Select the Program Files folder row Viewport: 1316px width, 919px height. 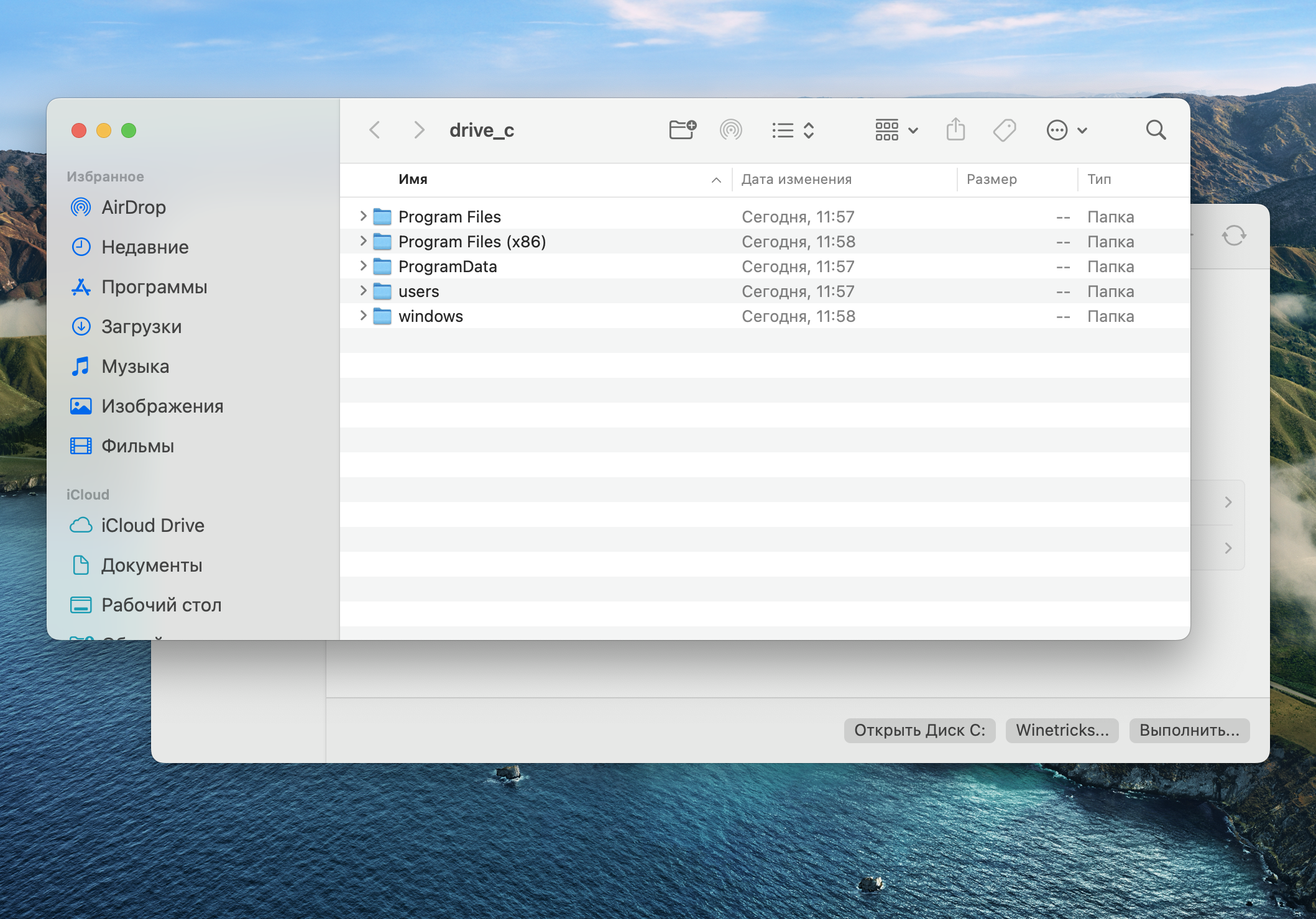[x=765, y=216]
